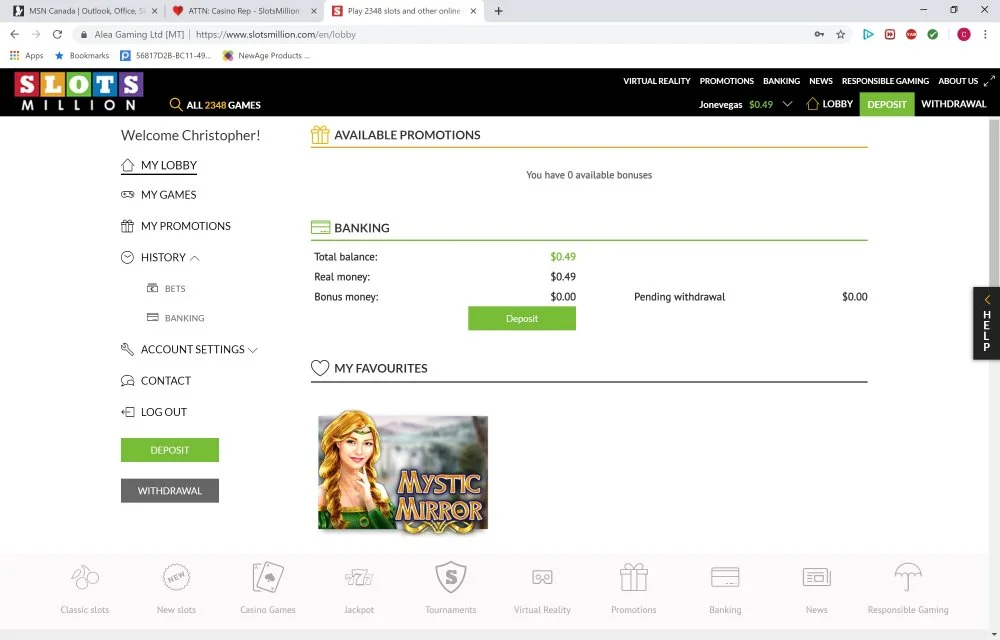Click the $0.49 total balance value
This screenshot has width=1000, height=640.
[x=563, y=256]
